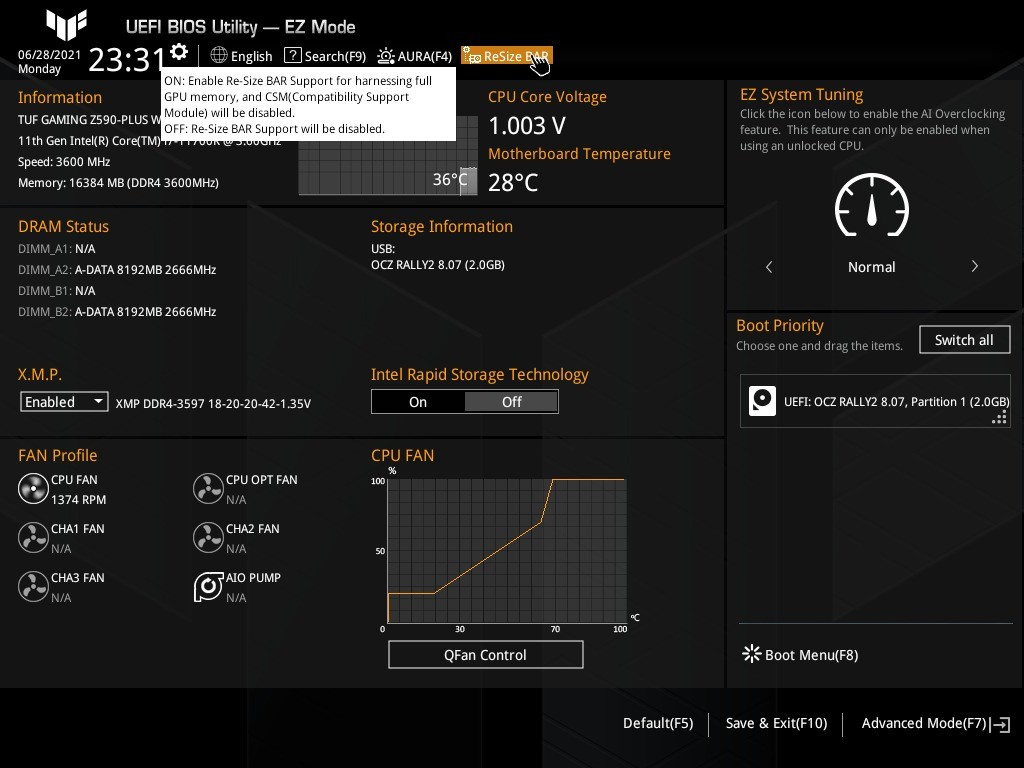Viewport: 1024px width, 768px height.
Task: Open Boot Menu (F8)
Action: (x=801, y=654)
